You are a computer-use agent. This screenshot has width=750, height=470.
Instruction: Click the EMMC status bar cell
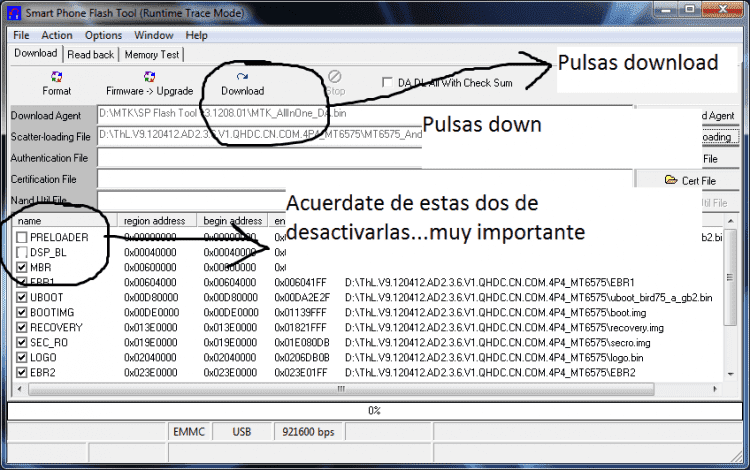[189, 432]
